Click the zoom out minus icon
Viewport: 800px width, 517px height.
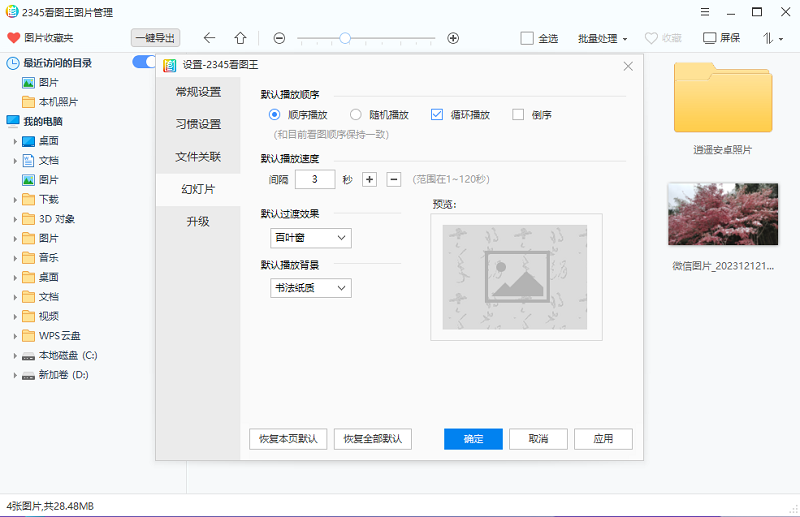[x=279, y=38]
